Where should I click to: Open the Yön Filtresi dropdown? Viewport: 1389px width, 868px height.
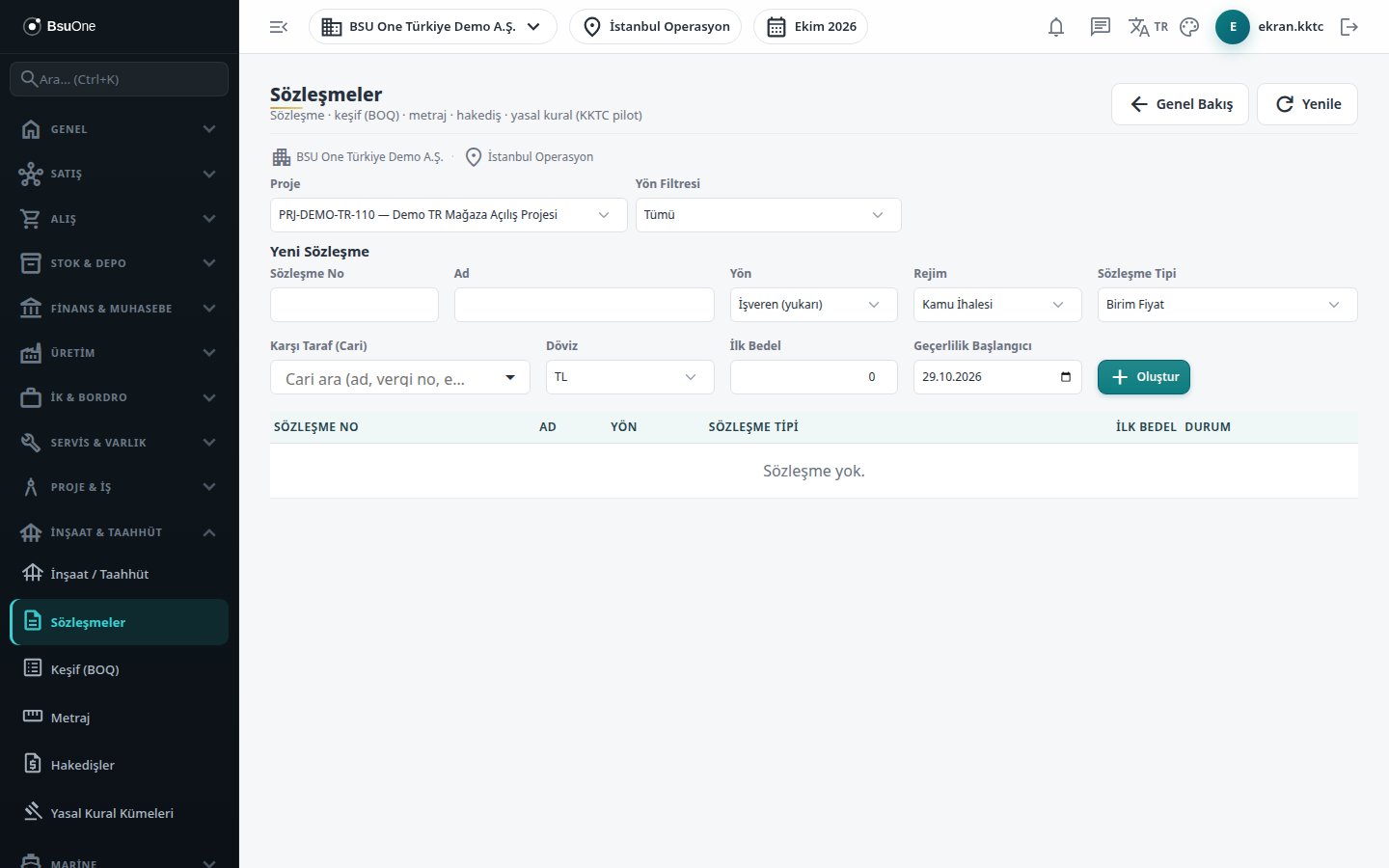769,215
